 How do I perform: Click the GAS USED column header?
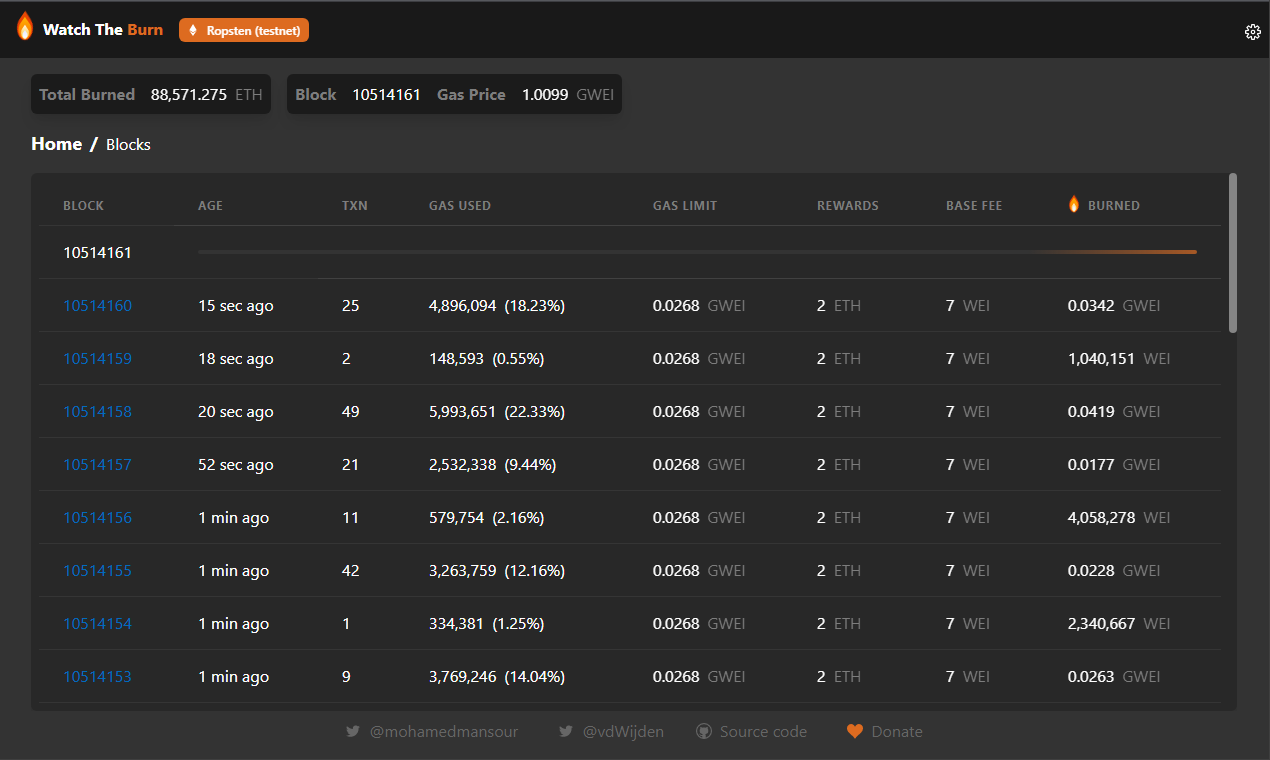[460, 205]
